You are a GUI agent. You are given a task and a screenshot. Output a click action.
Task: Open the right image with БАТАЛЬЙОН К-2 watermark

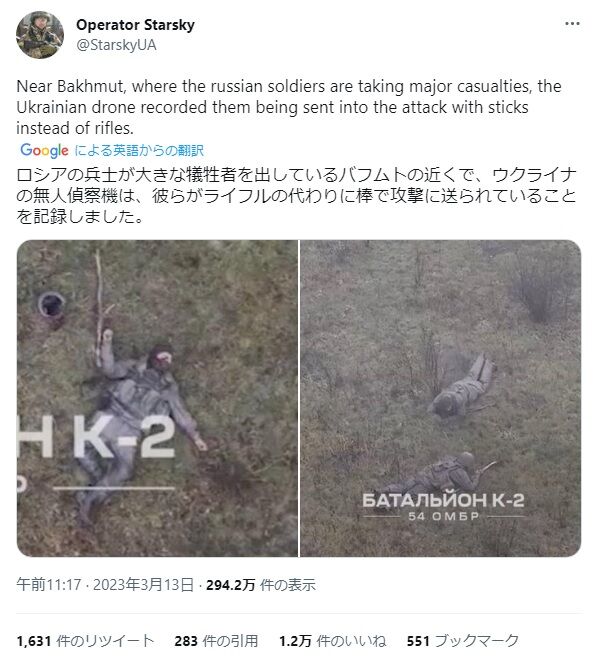click(440, 398)
